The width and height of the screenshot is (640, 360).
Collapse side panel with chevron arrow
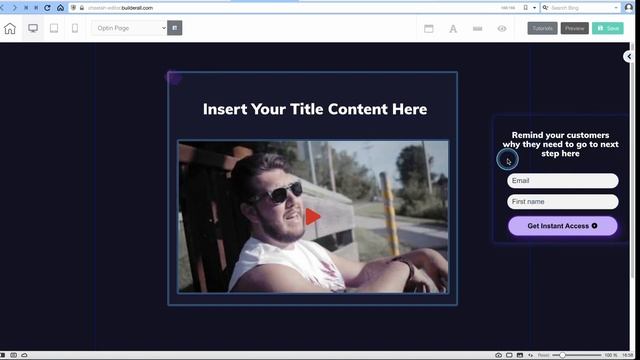point(629,56)
